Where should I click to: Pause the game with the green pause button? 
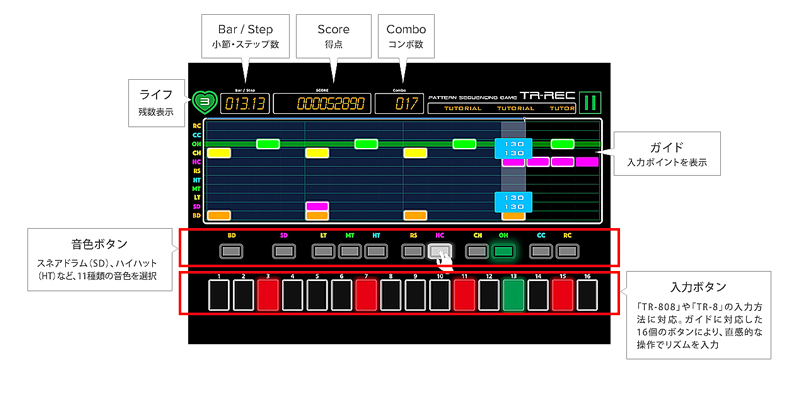click(x=589, y=101)
